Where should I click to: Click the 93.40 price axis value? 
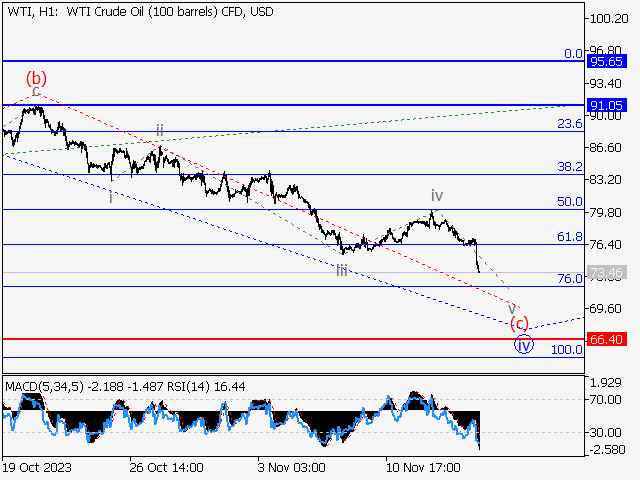click(605, 84)
